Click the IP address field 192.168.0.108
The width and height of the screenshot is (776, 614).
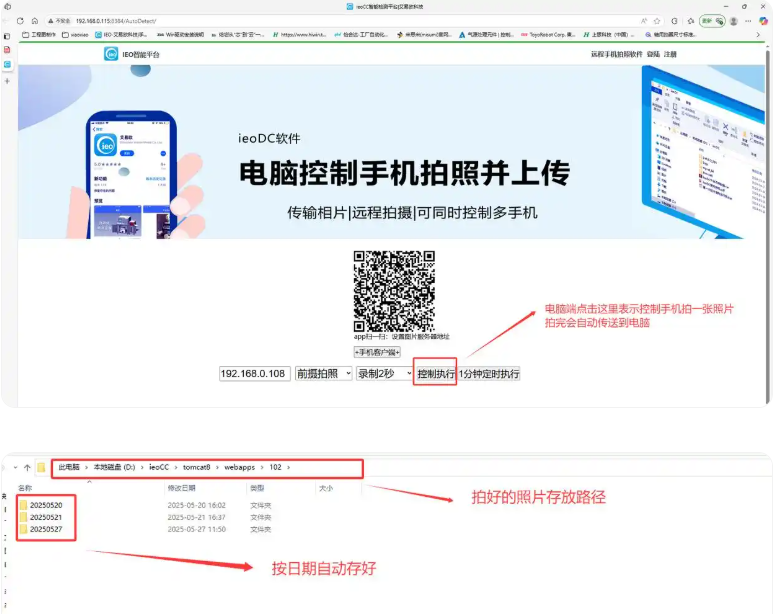click(x=254, y=374)
